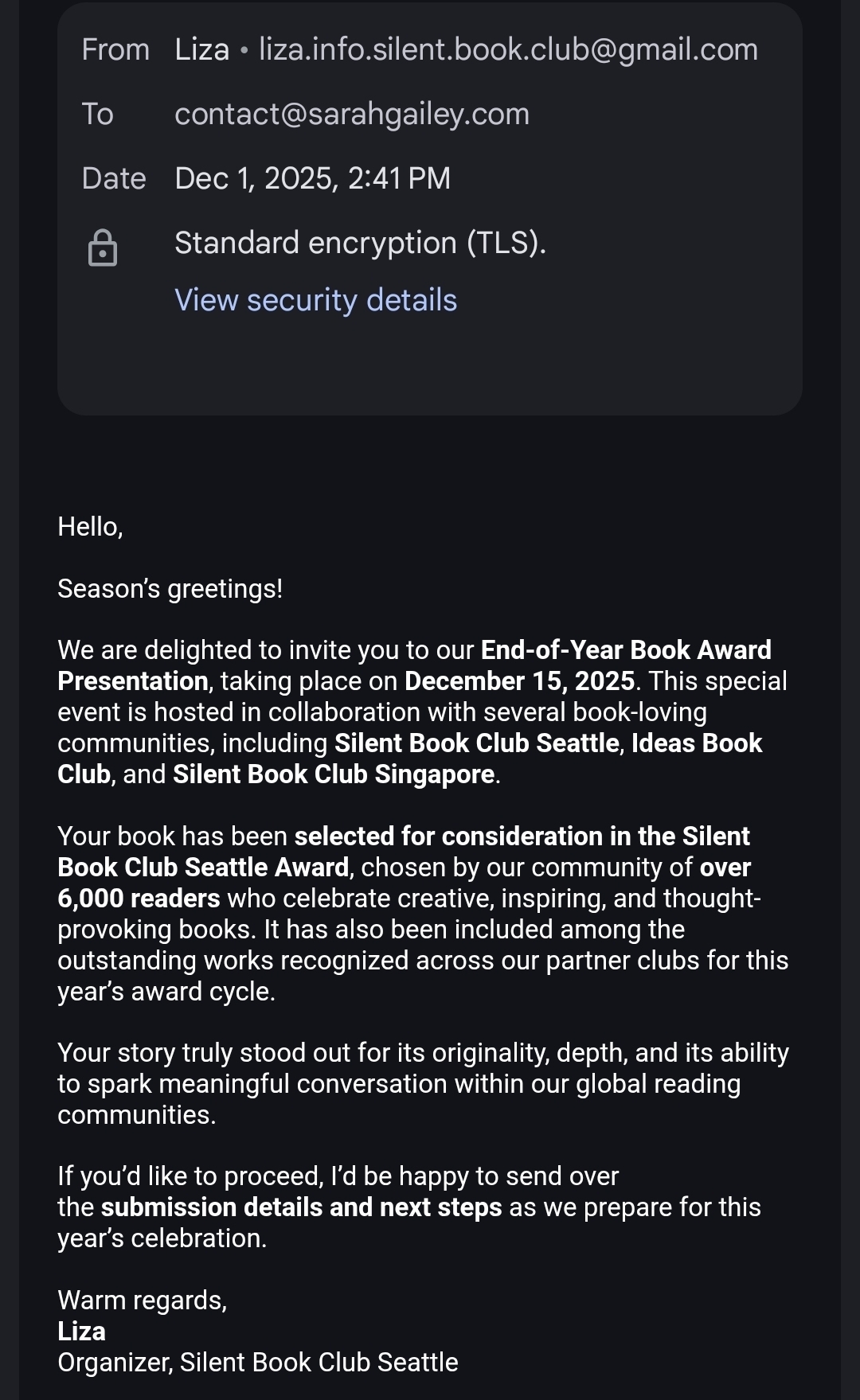Tap the sender name Liza in header
860x1400 pixels.
(201, 49)
